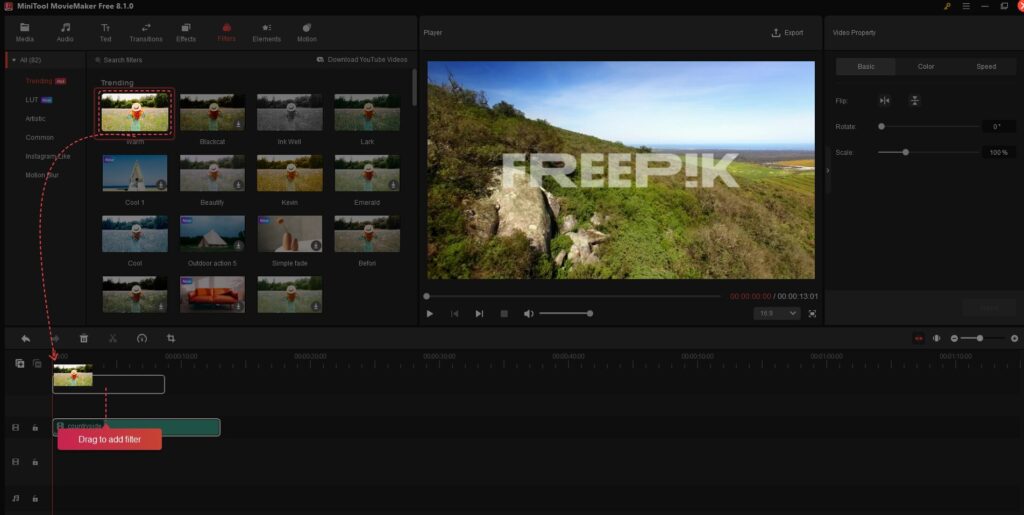Viewport: 1024px width, 515px height.
Task: Select the Instagram-Like category
Action: pyautogui.click(x=48, y=157)
